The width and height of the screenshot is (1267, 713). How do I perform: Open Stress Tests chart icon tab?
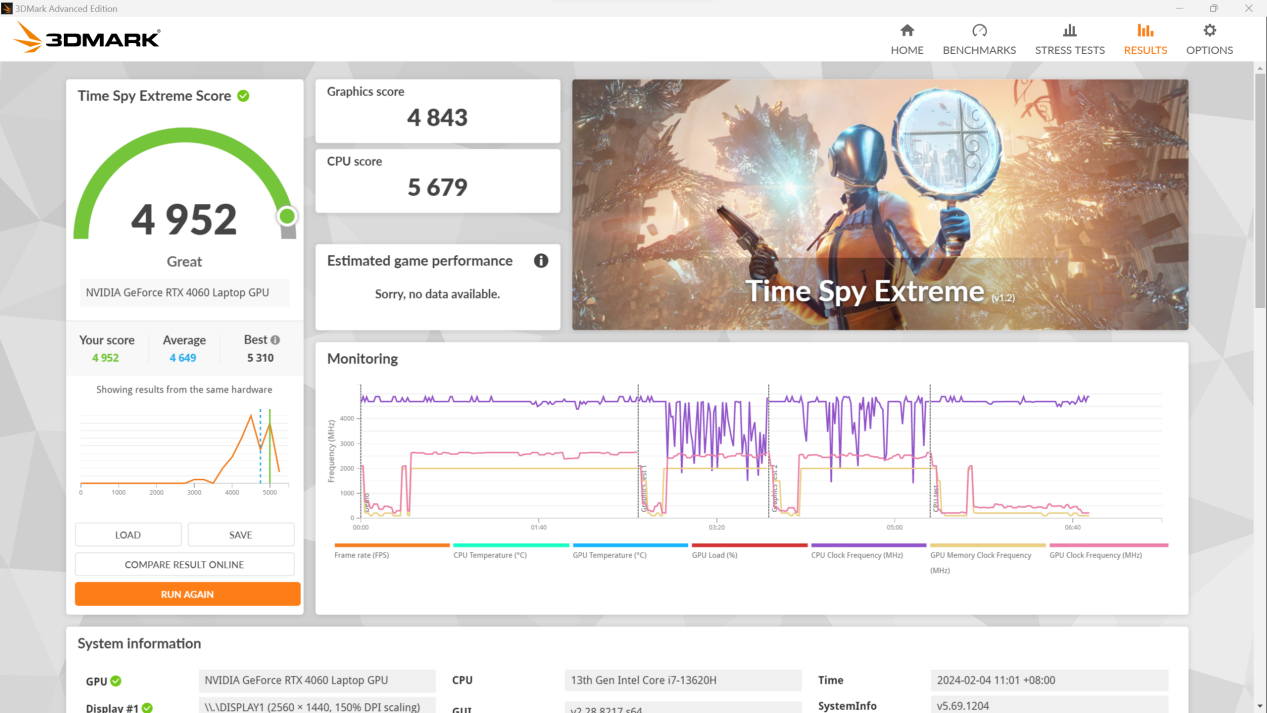[1070, 31]
